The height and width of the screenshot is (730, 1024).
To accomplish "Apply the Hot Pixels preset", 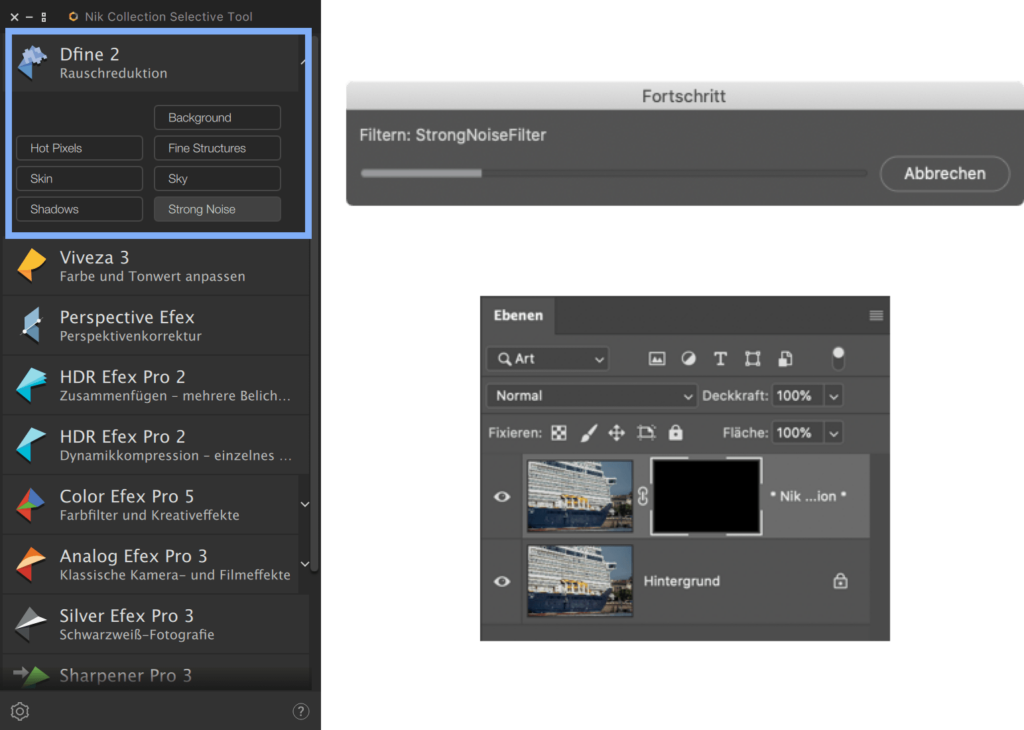I will pyautogui.click(x=80, y=148).
